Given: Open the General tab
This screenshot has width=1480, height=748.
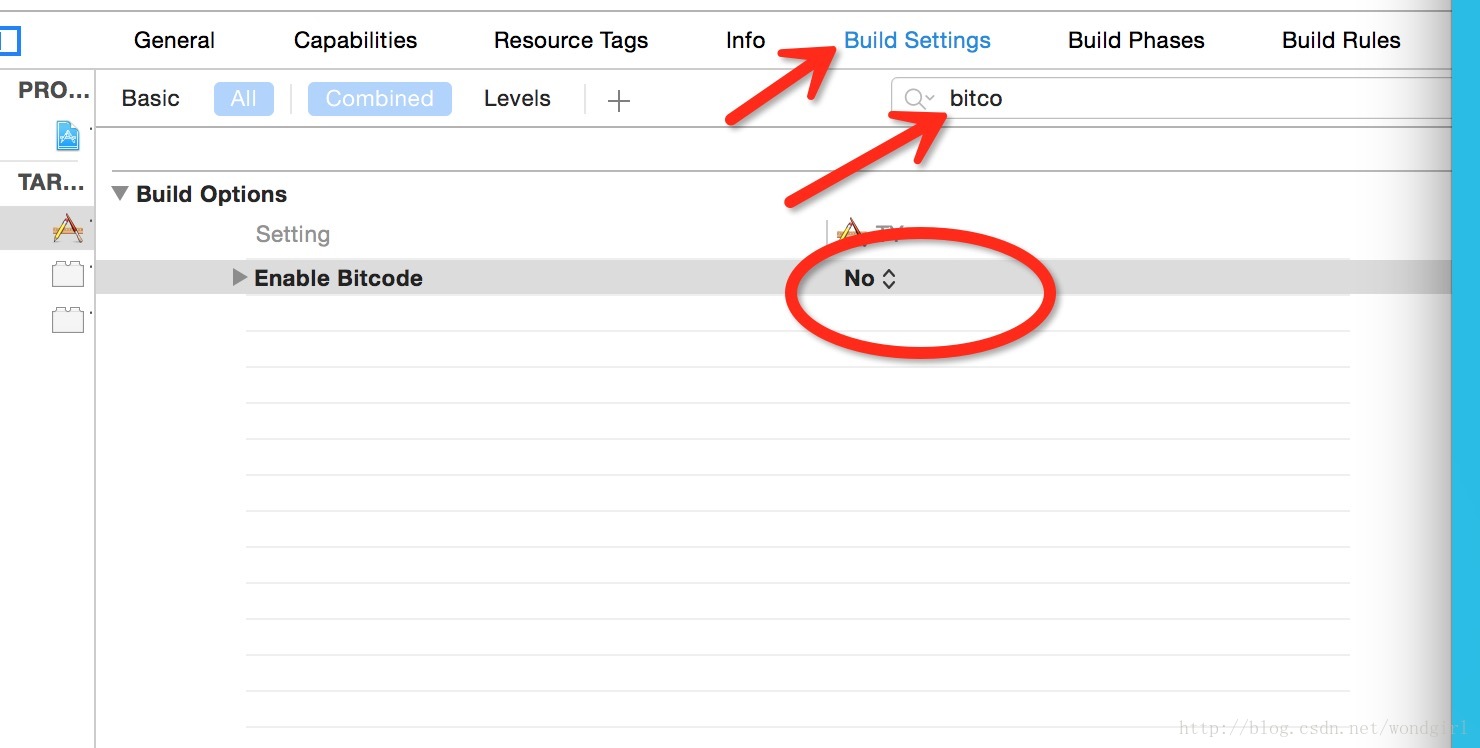Looking at the screenshot, I should [174, 41].
